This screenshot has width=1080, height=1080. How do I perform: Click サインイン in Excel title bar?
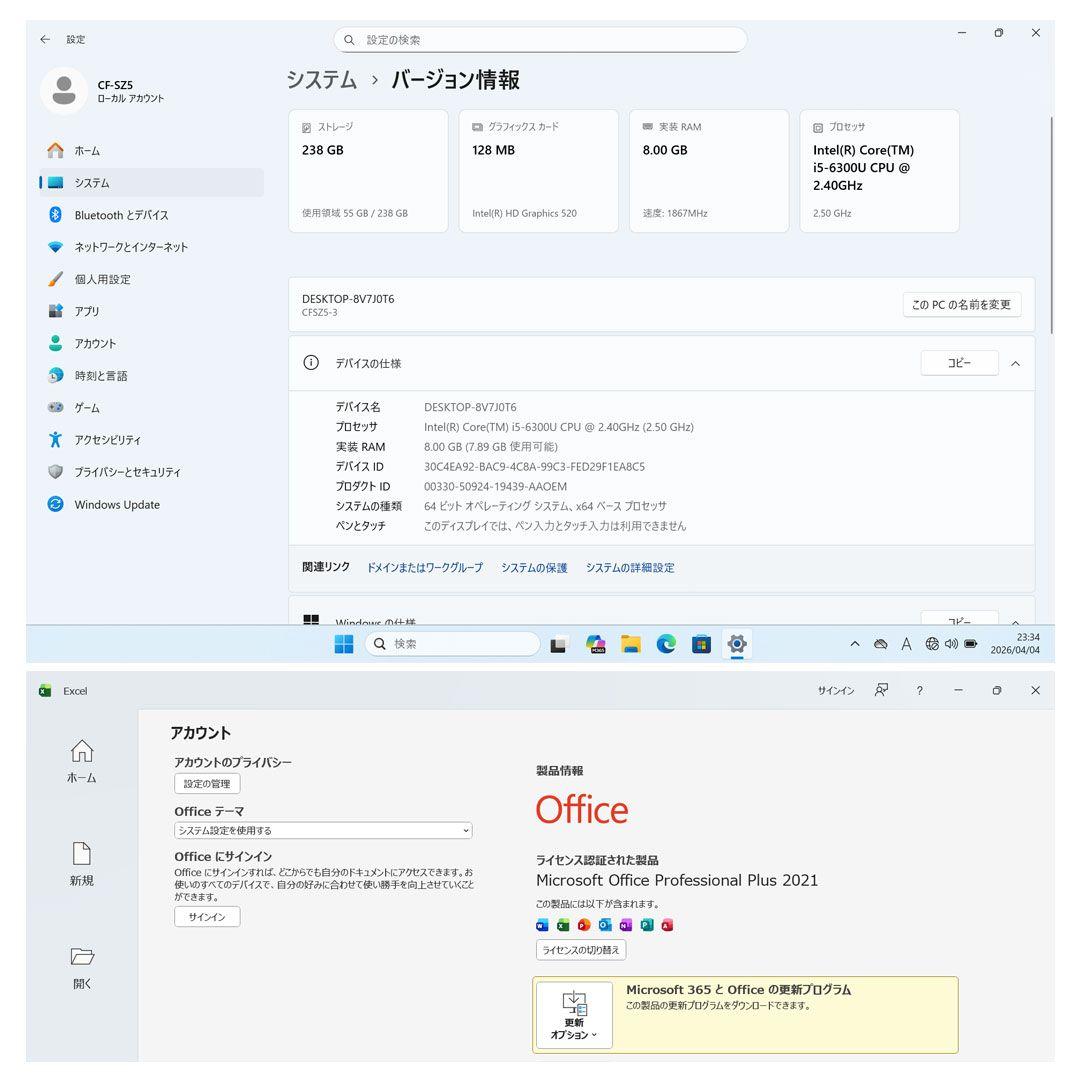coord(835,690)
